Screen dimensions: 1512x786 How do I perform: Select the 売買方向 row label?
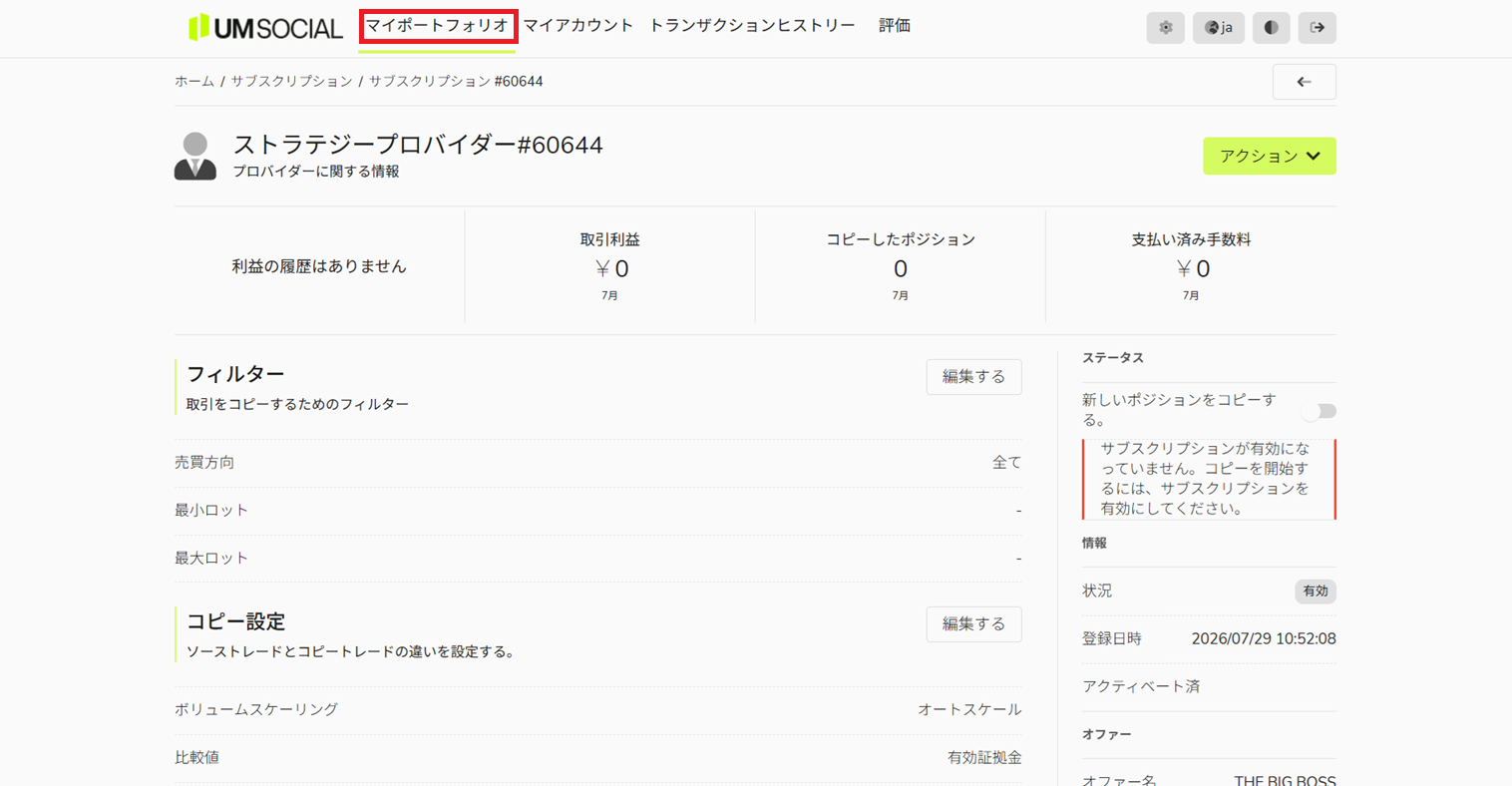coord(204,463)
